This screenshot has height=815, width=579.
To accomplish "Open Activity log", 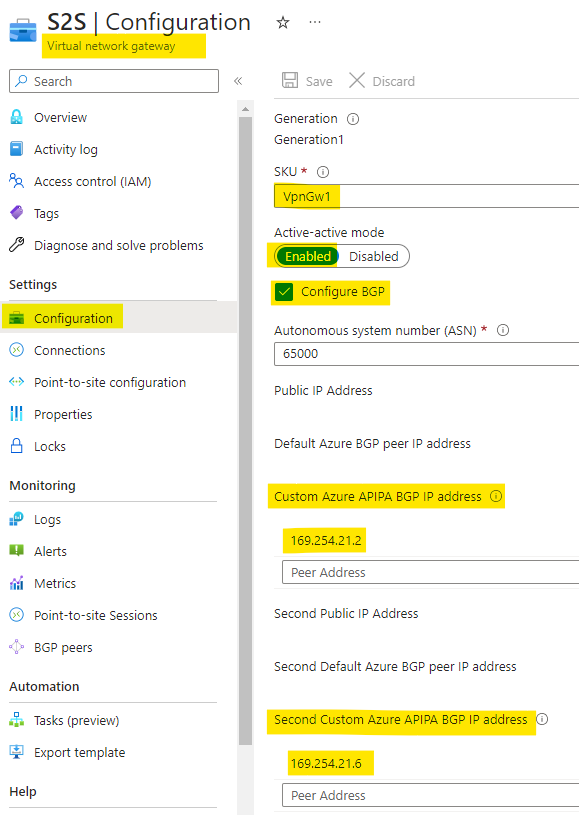I will pos(66,150).
